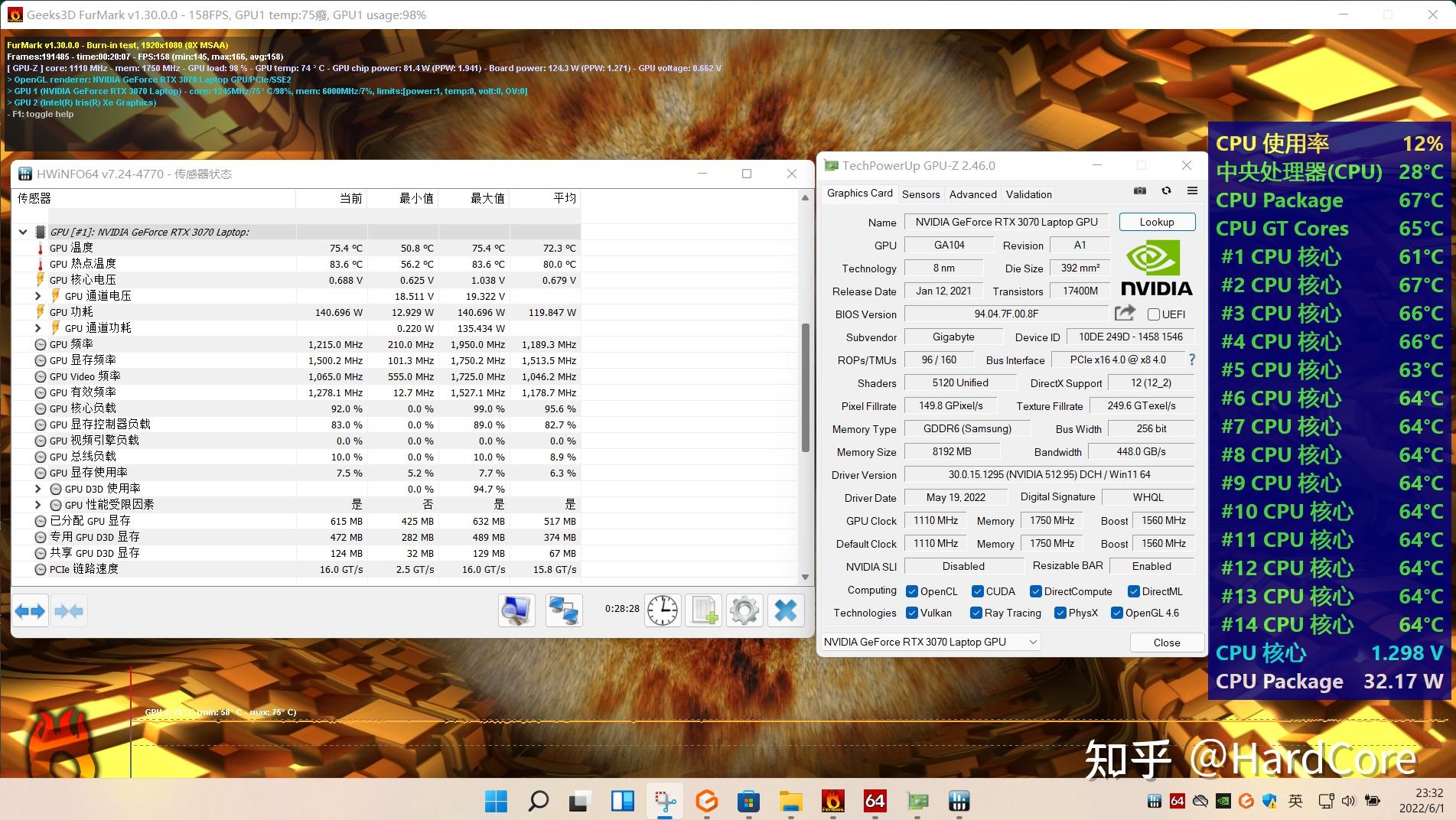Click the 最小值 column header in HWiNFO
Viewport: 1456px width, 820px height.
pos(402,198)
